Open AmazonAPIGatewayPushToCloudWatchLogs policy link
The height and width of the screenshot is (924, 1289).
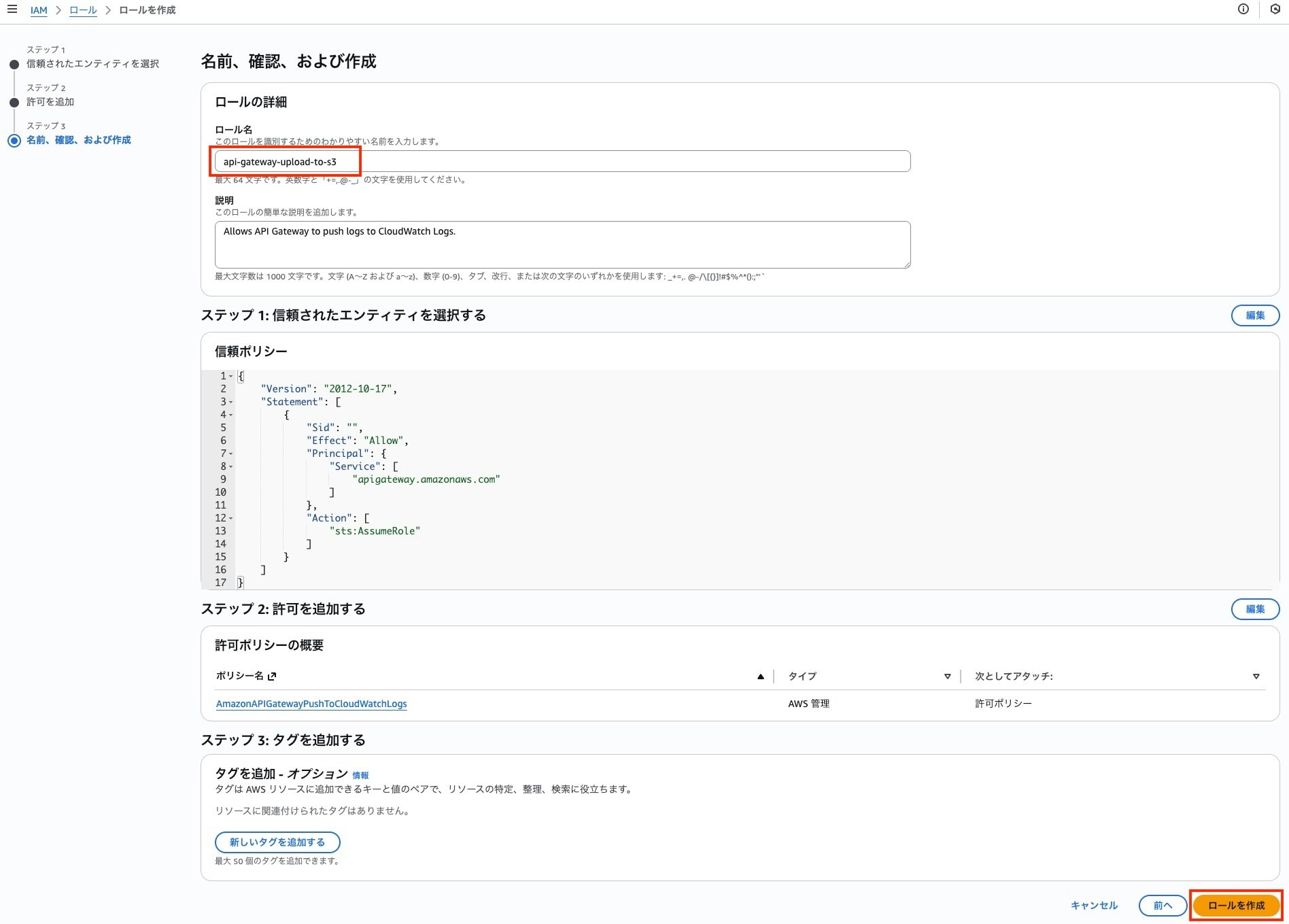point(311,704)
